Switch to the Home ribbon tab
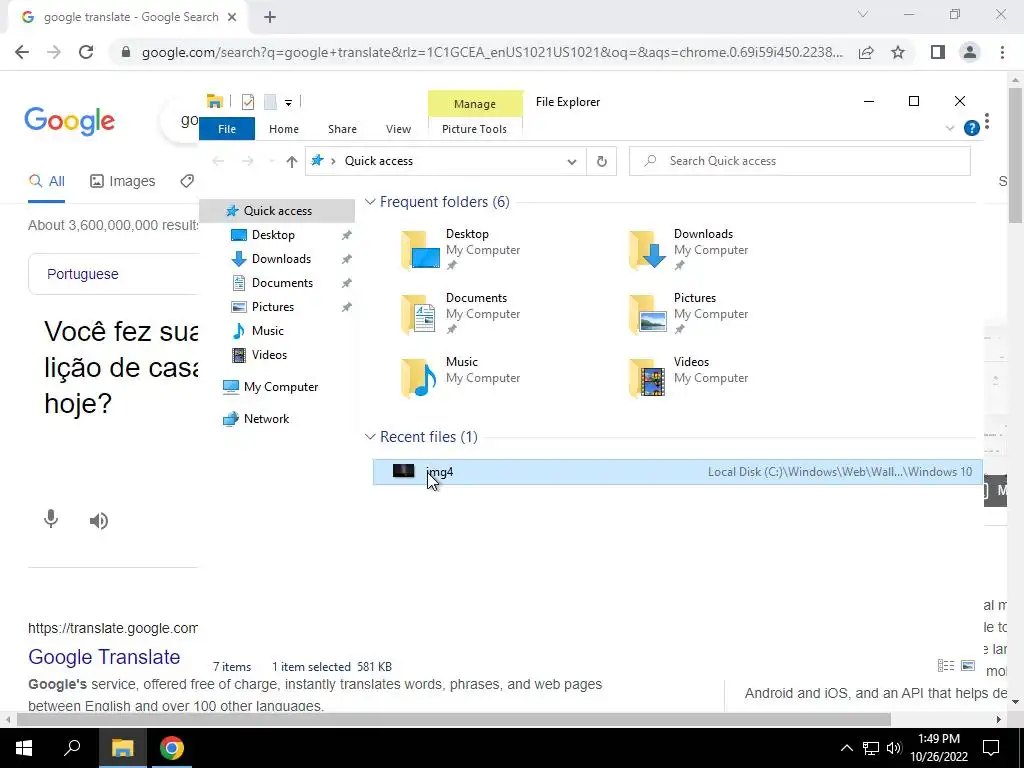Screen dimensions: 1024x768 [283, 129]
